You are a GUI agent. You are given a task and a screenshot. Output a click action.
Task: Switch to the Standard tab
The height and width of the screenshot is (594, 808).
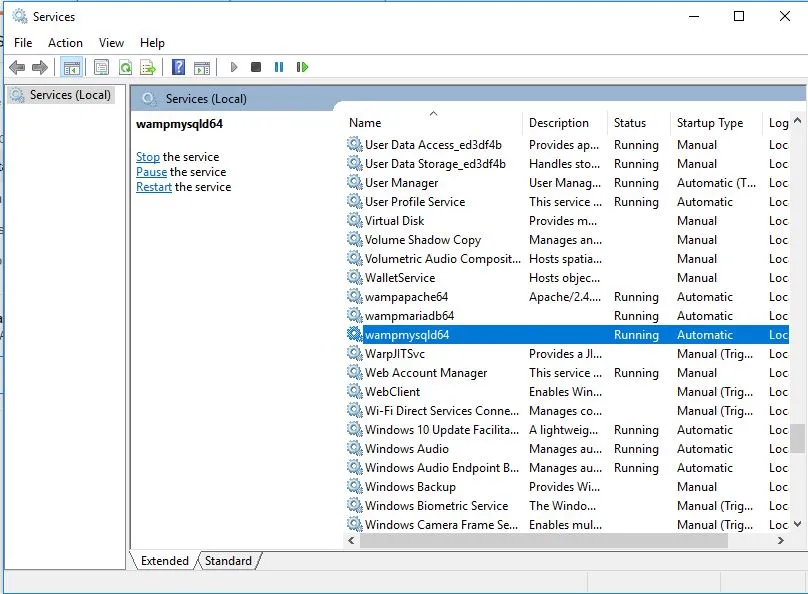228,561
